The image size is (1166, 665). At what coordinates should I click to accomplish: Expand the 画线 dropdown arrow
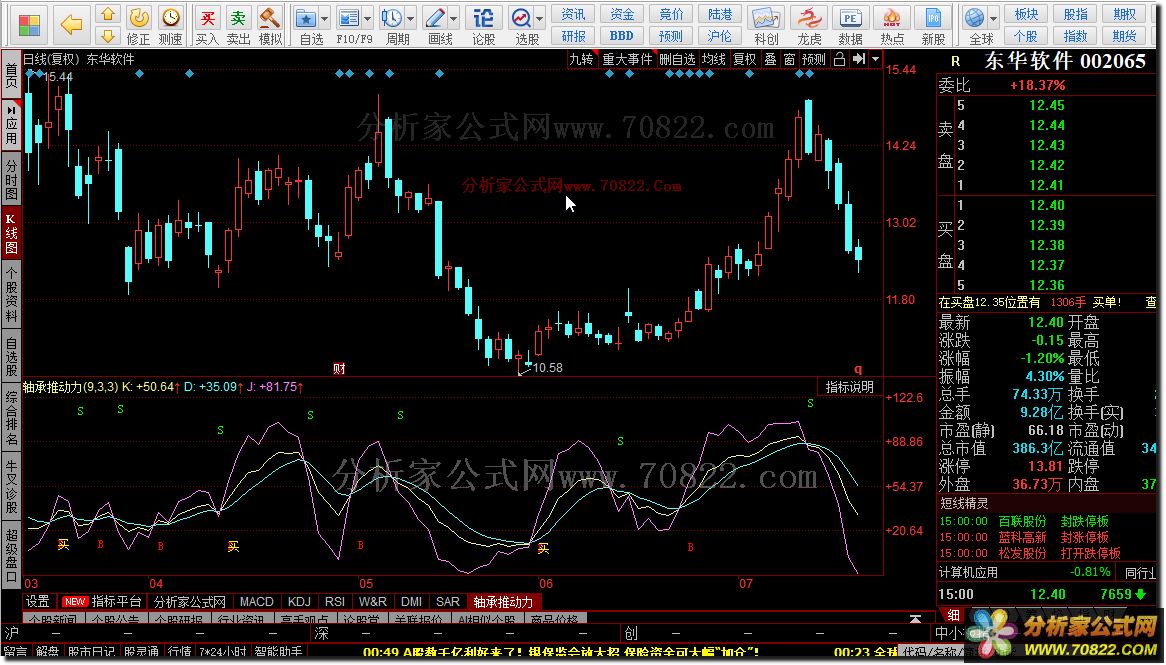[454, 19]
